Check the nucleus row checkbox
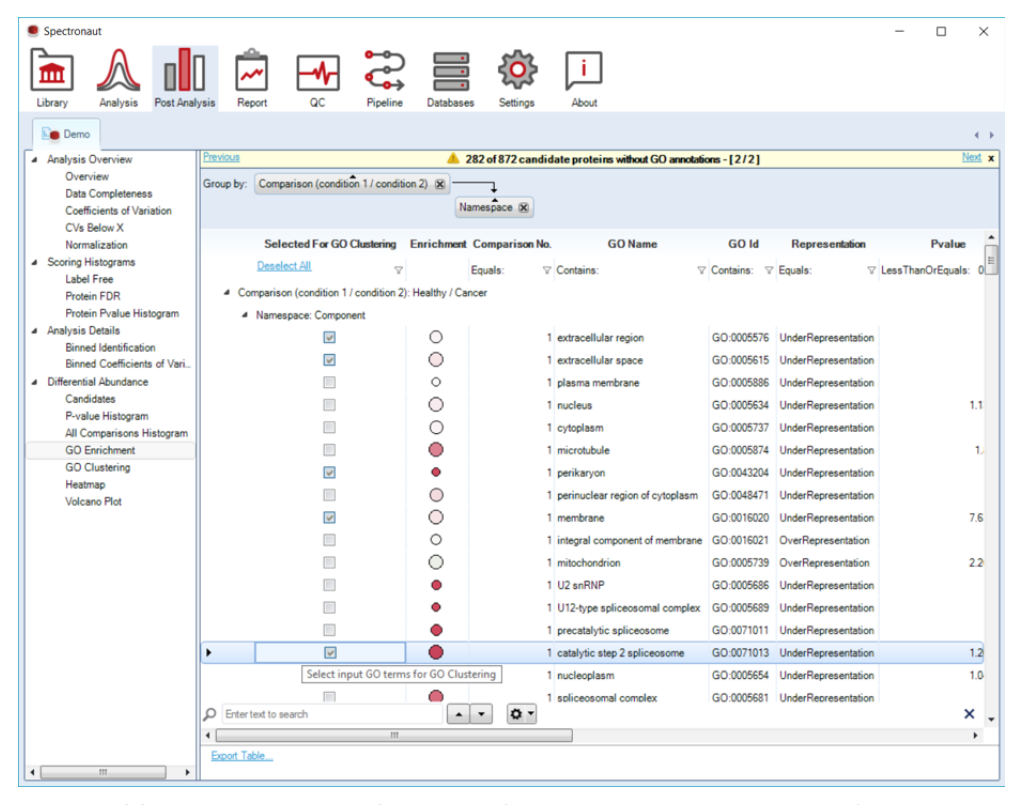The height and width of the screenshot is (805, 1023). (329, 405)
